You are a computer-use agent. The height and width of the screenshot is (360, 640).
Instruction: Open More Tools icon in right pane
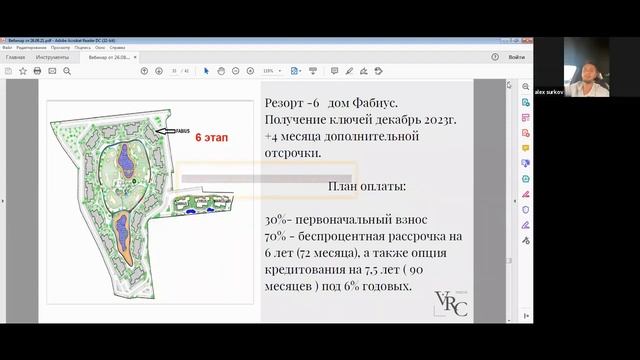coord(526,240)
